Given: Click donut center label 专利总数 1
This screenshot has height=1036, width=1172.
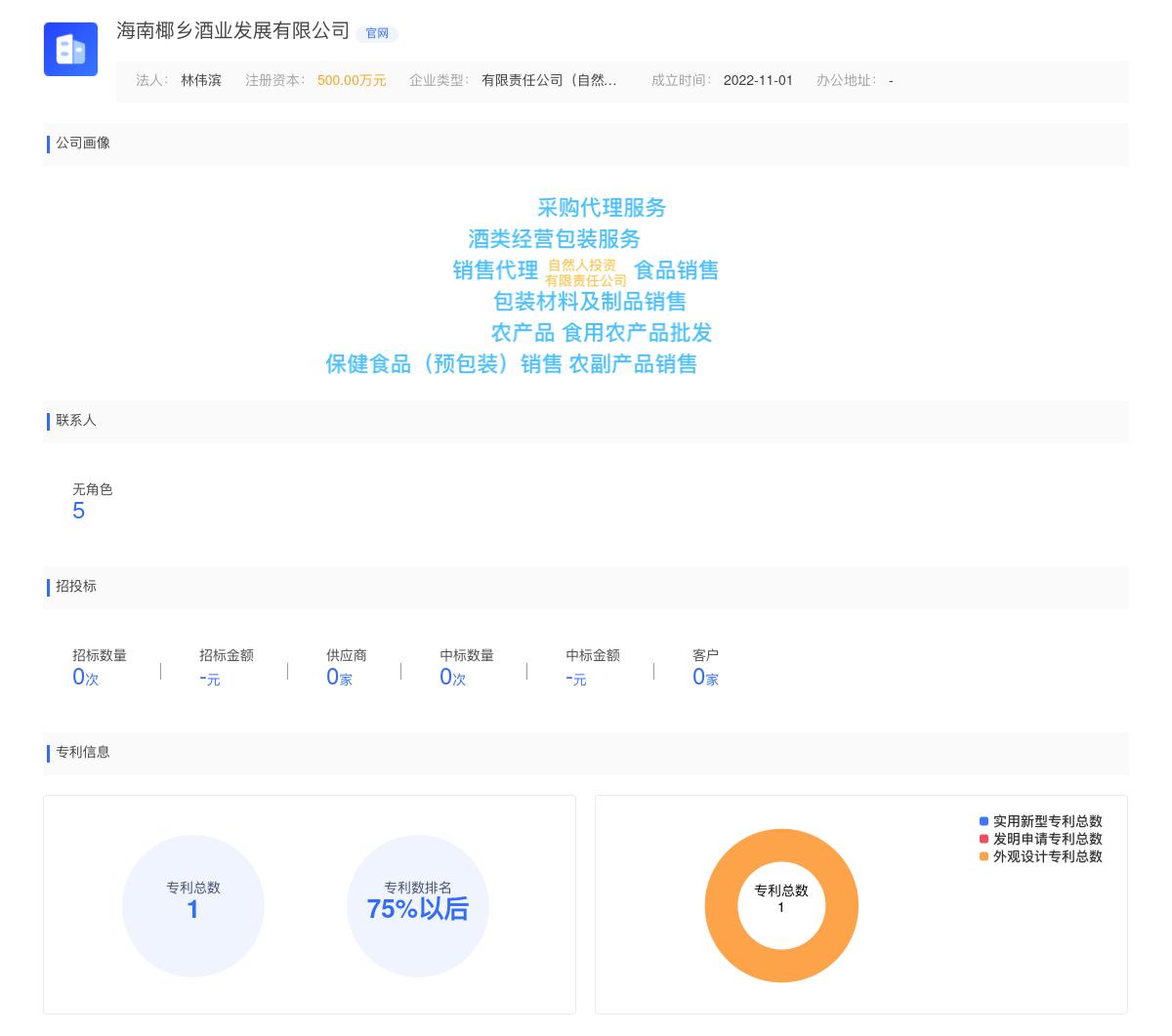Looking at the screenshot, I should click(781, 898).
